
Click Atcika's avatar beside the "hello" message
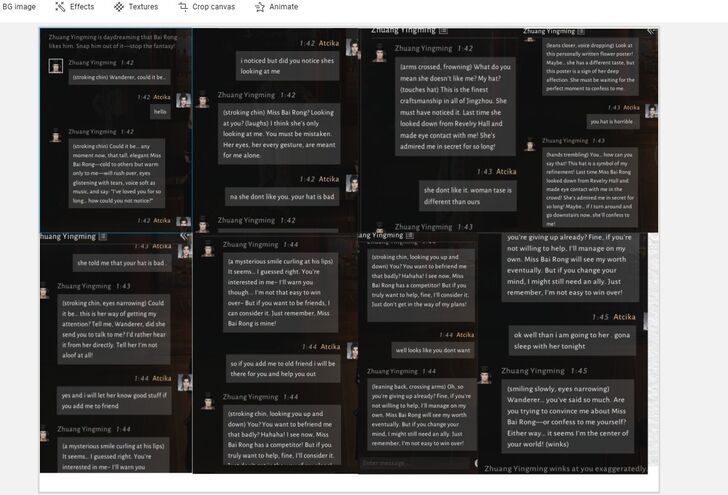click(x=184, y=100)
